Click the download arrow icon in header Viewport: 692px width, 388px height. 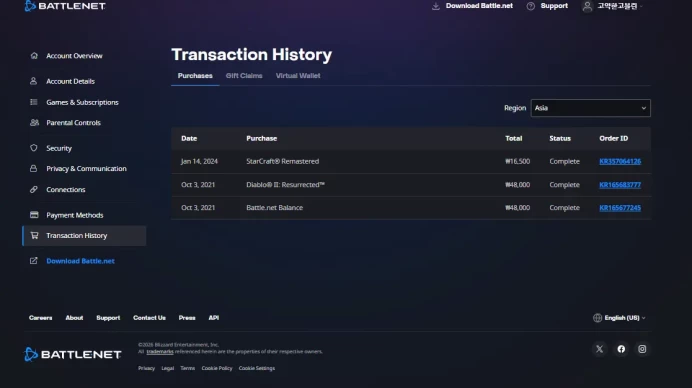[x=436, y=6]
